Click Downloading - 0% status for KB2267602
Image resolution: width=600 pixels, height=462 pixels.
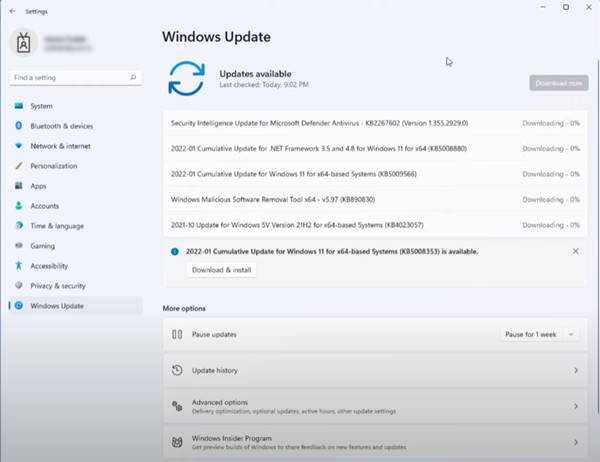(x=551, y=123)
